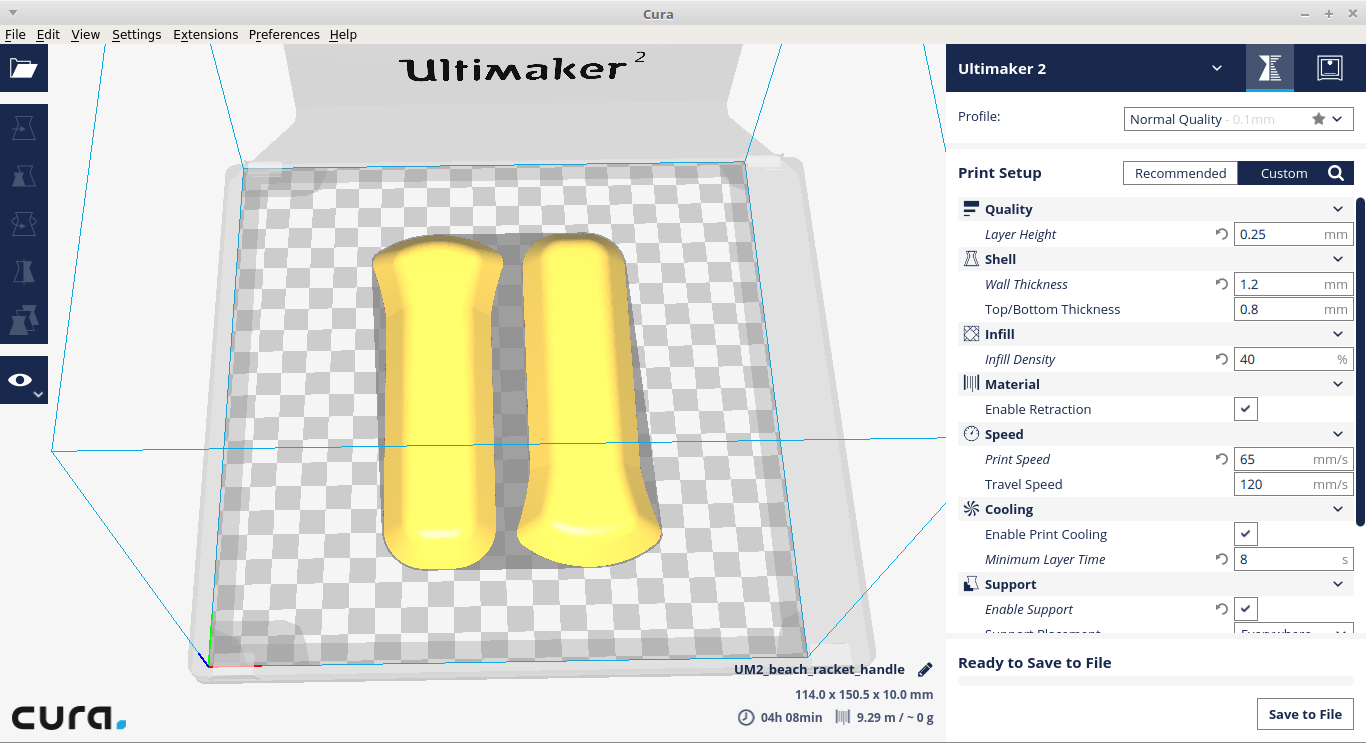
Task: Select the Rotate tool
Action: tap(23, 223)
